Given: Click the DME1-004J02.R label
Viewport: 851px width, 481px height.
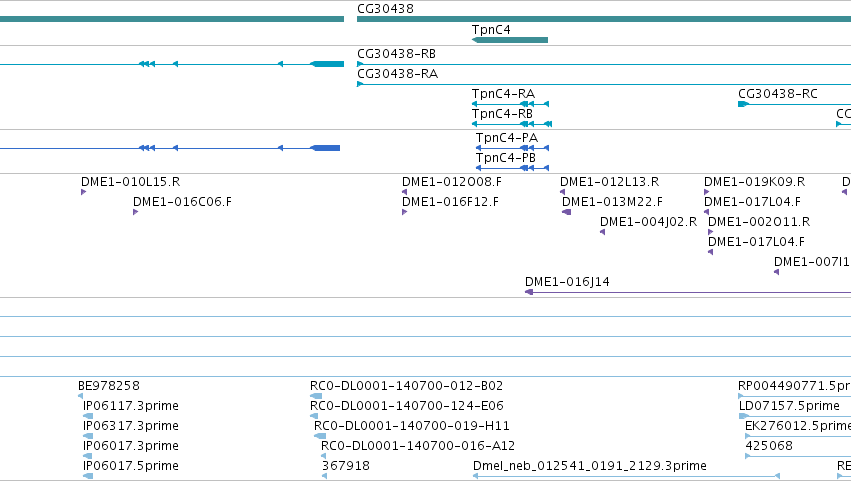Looking at the screenshot, I should (x=648, y=222).
